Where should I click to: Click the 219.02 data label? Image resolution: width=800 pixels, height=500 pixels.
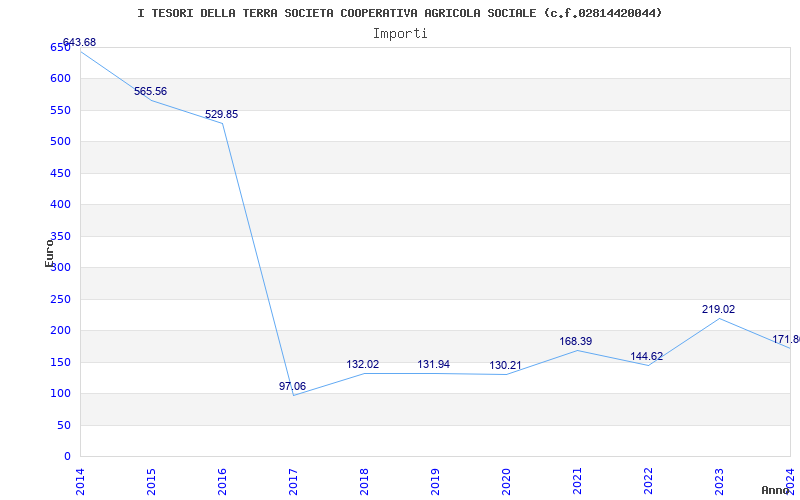pos(718,309)
